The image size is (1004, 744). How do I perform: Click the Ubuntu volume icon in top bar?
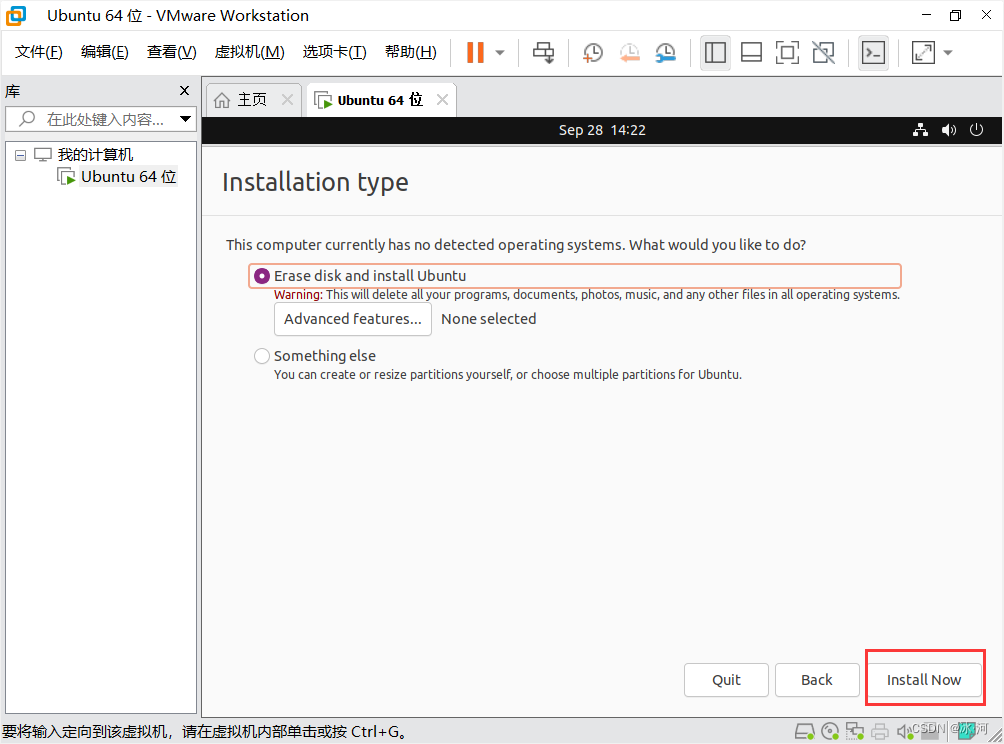(949, 130)
